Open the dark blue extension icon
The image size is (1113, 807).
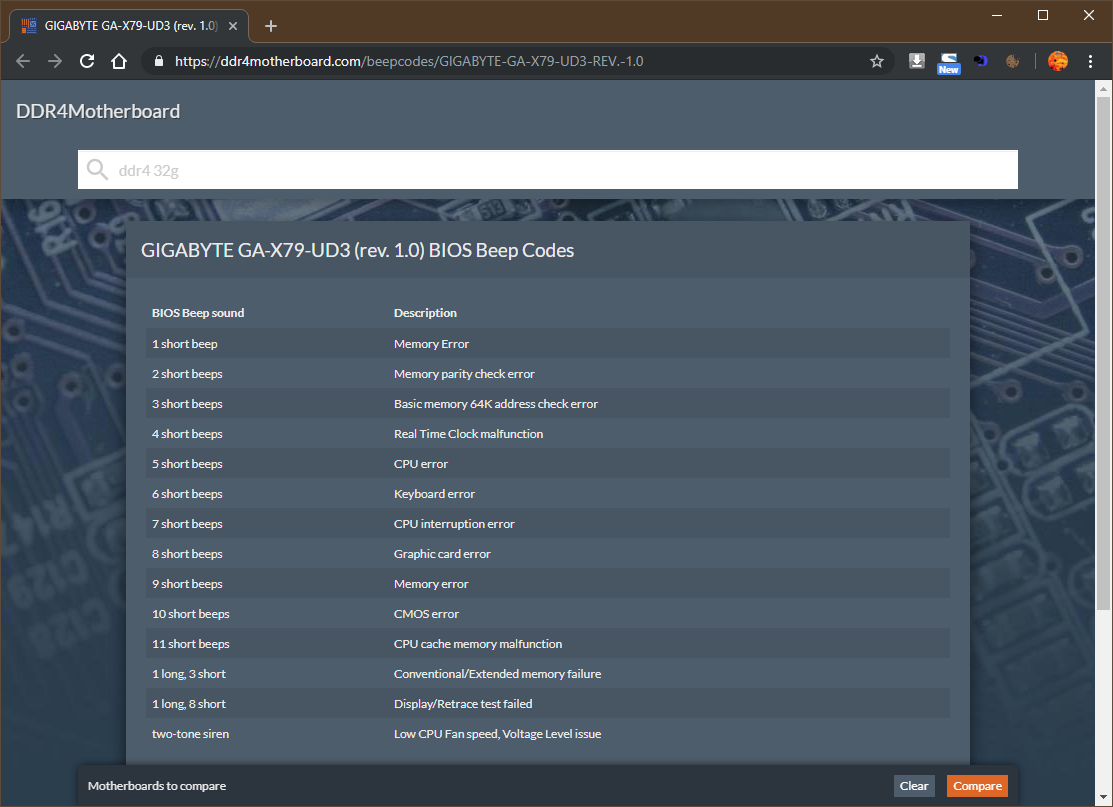(980, 61)
